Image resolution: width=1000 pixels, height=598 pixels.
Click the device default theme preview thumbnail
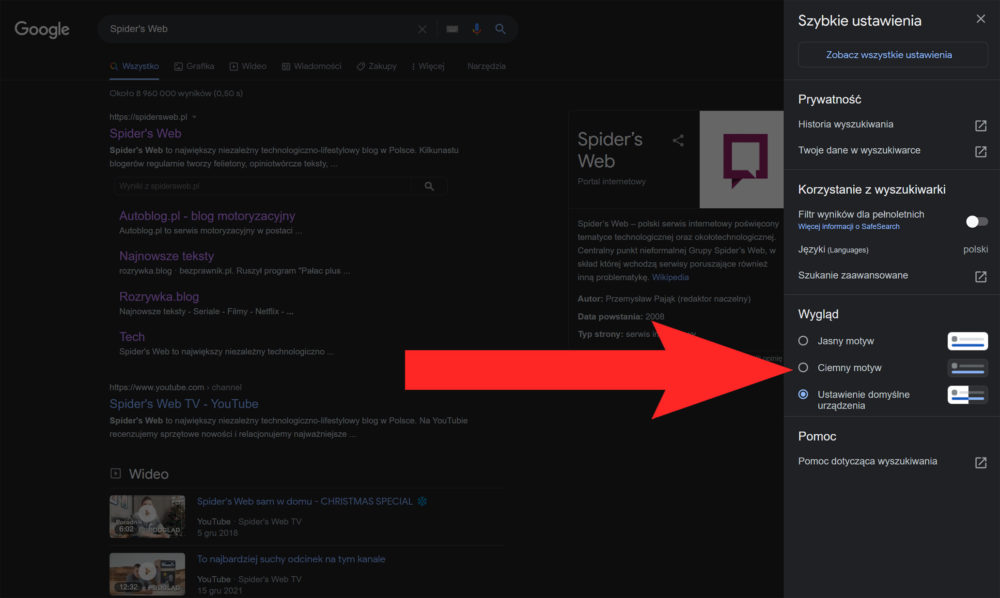(x=967, y=395)
